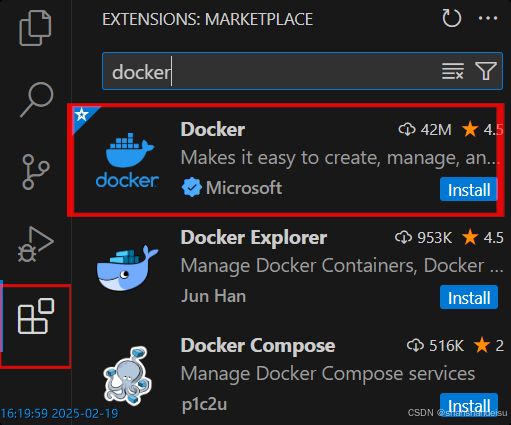Click the Docker Explorer whale icon
This screenshot has height=425, width=511.
127,268
